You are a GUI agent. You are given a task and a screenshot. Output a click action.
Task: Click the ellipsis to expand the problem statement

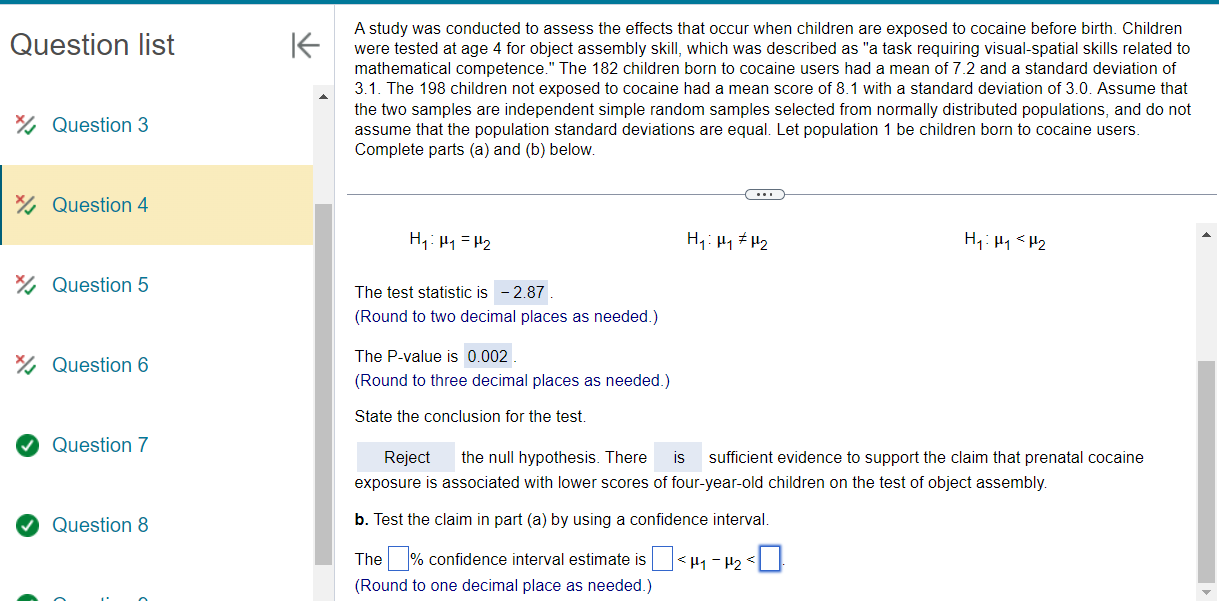click(x=764, y=193)
